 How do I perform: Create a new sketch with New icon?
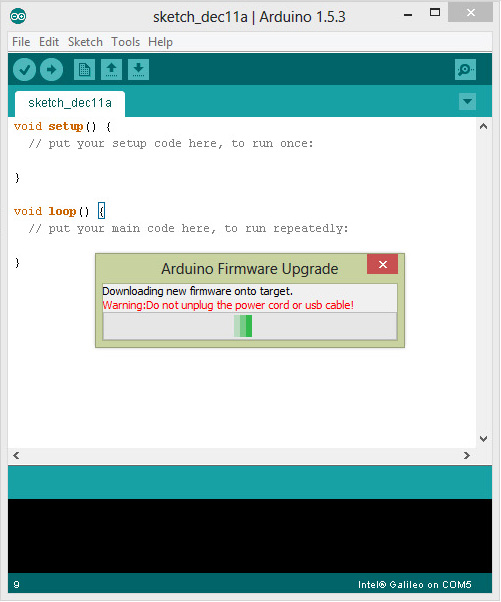point(84,69)
